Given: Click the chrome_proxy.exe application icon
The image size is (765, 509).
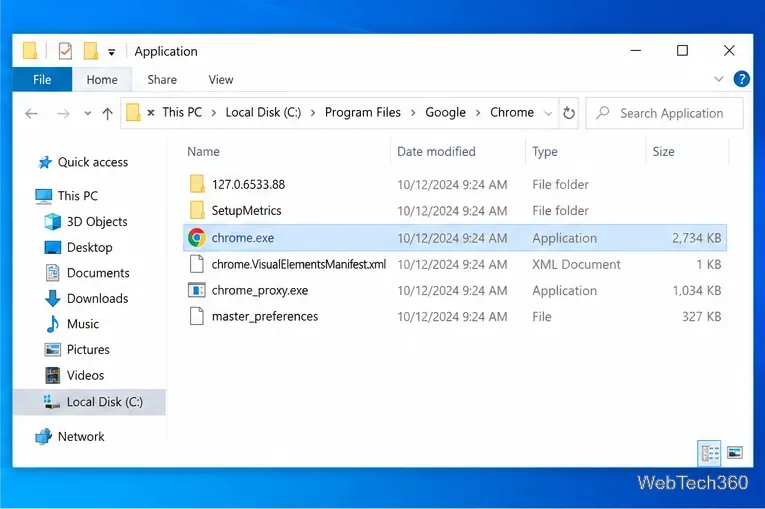Looking at the screenshot, I should click(x=197, y=290).
